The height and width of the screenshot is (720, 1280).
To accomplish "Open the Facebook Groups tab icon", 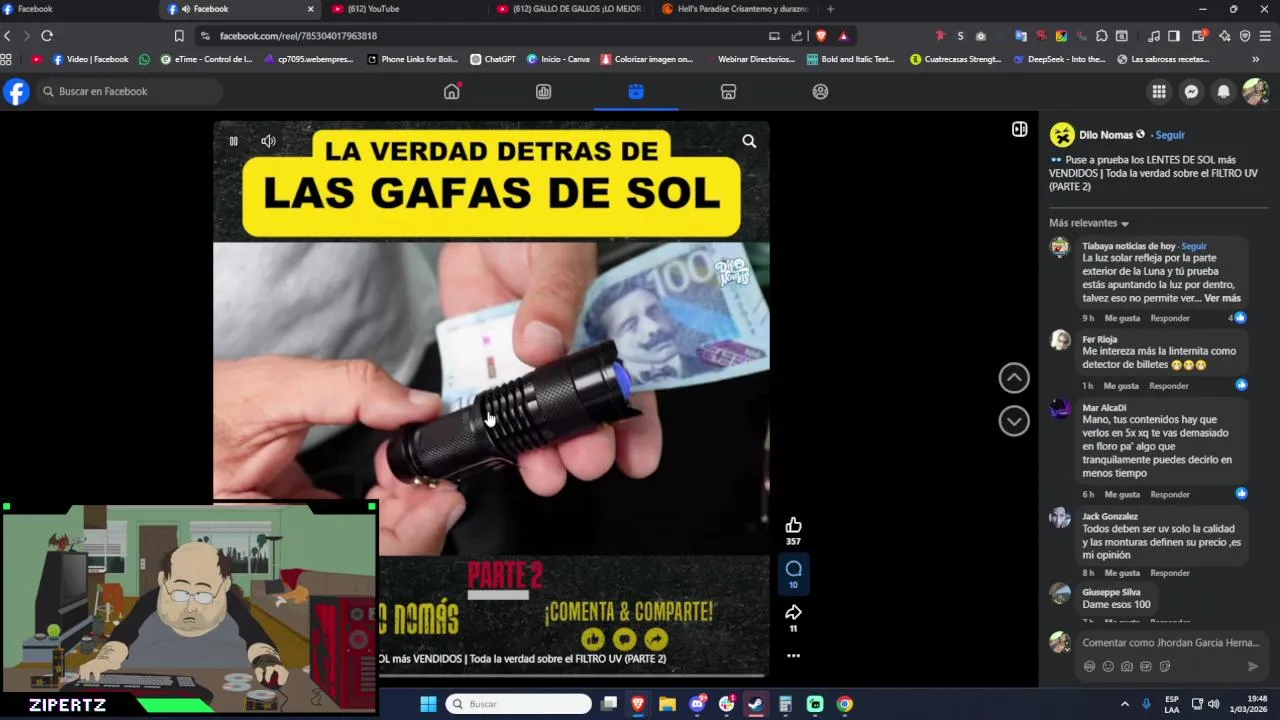I will click(820, 91).
